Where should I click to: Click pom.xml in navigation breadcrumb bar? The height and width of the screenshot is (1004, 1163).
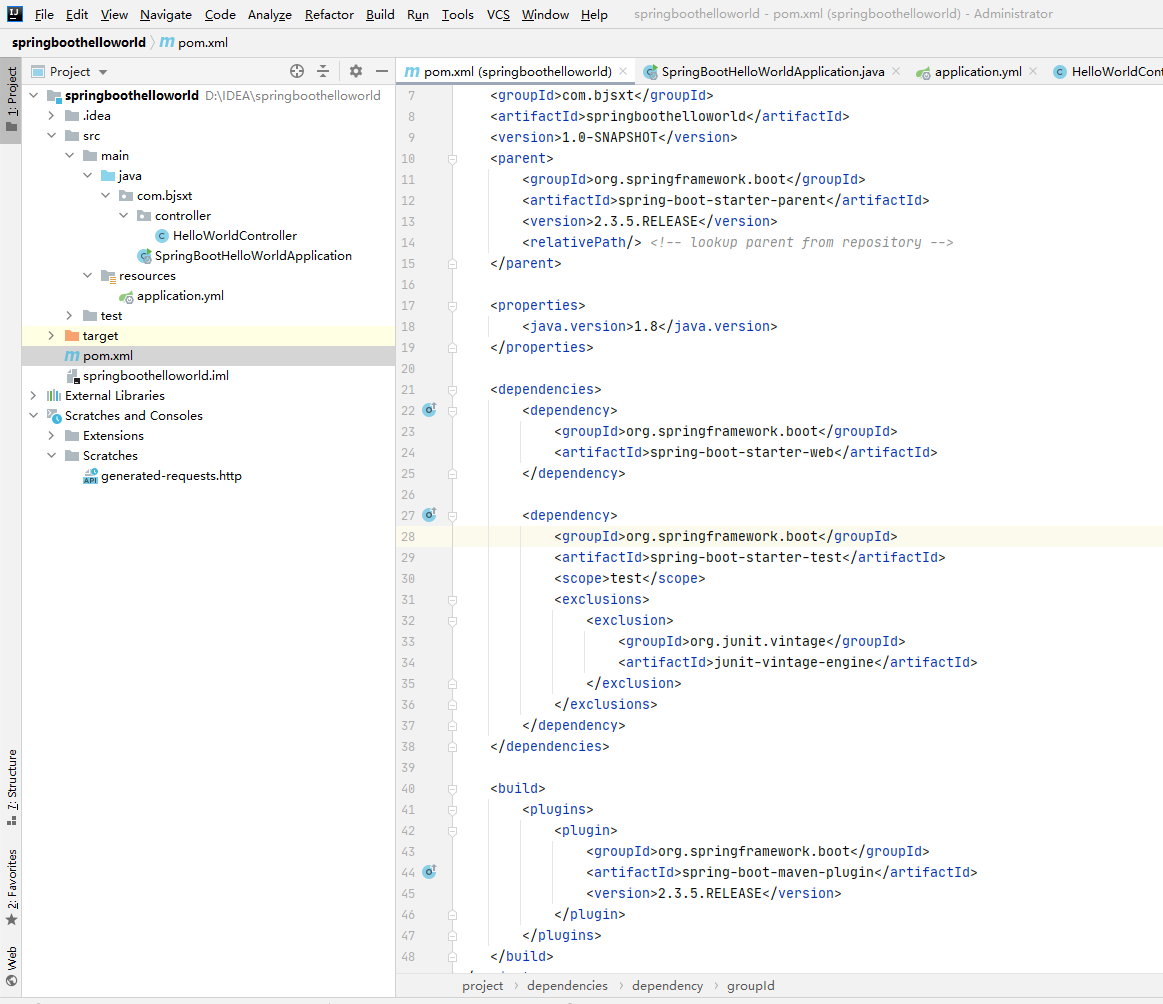click(x=194, y=42)
